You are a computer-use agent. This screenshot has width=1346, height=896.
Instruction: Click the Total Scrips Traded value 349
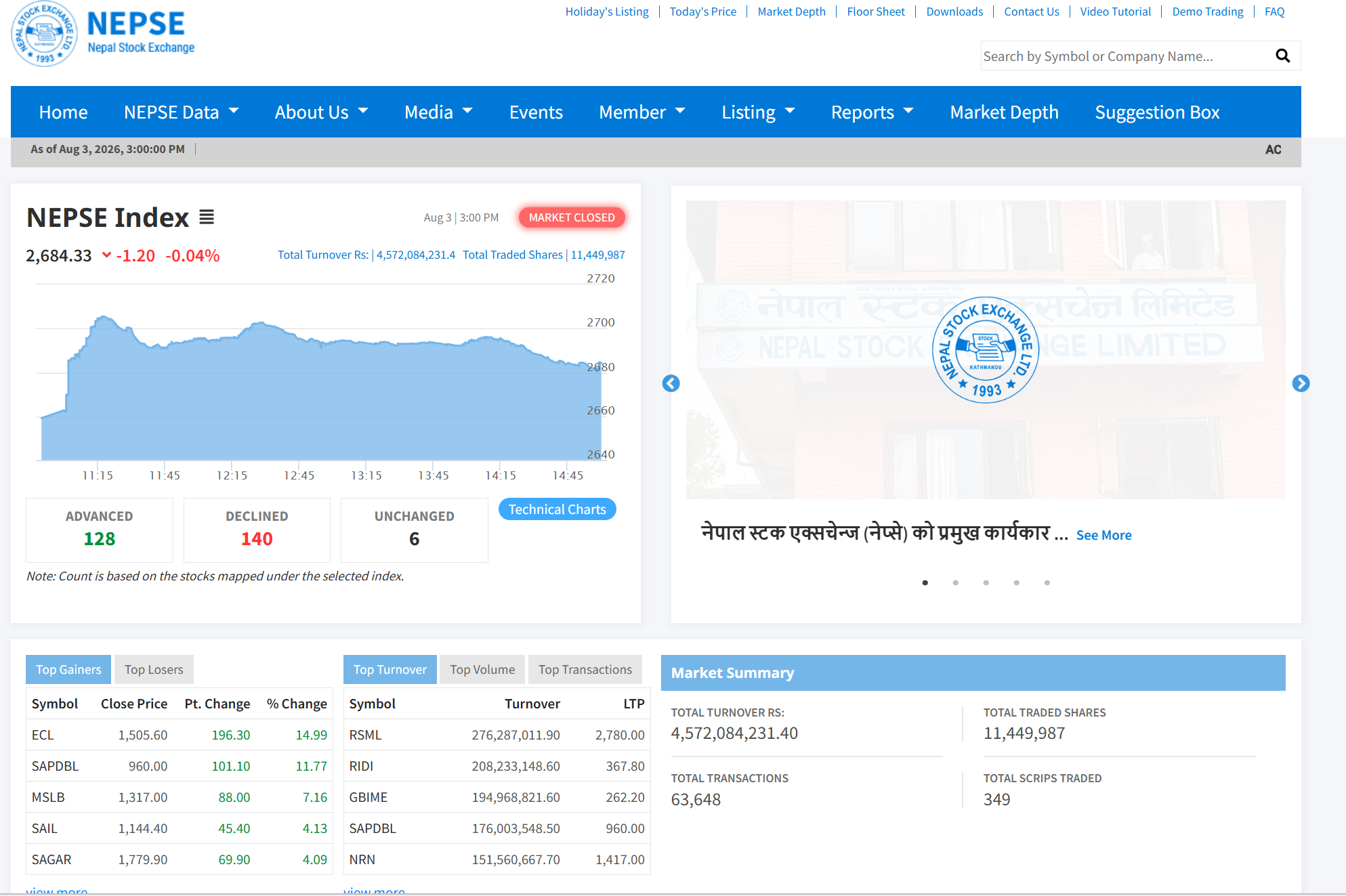point(996,800)
